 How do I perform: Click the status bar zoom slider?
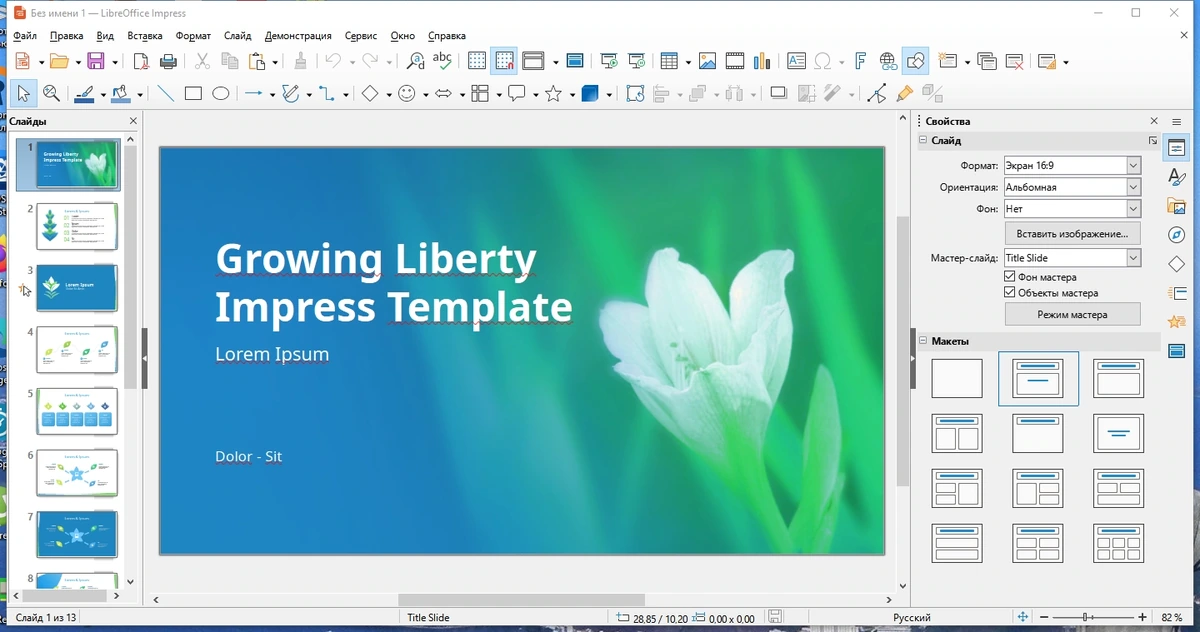1089,618
